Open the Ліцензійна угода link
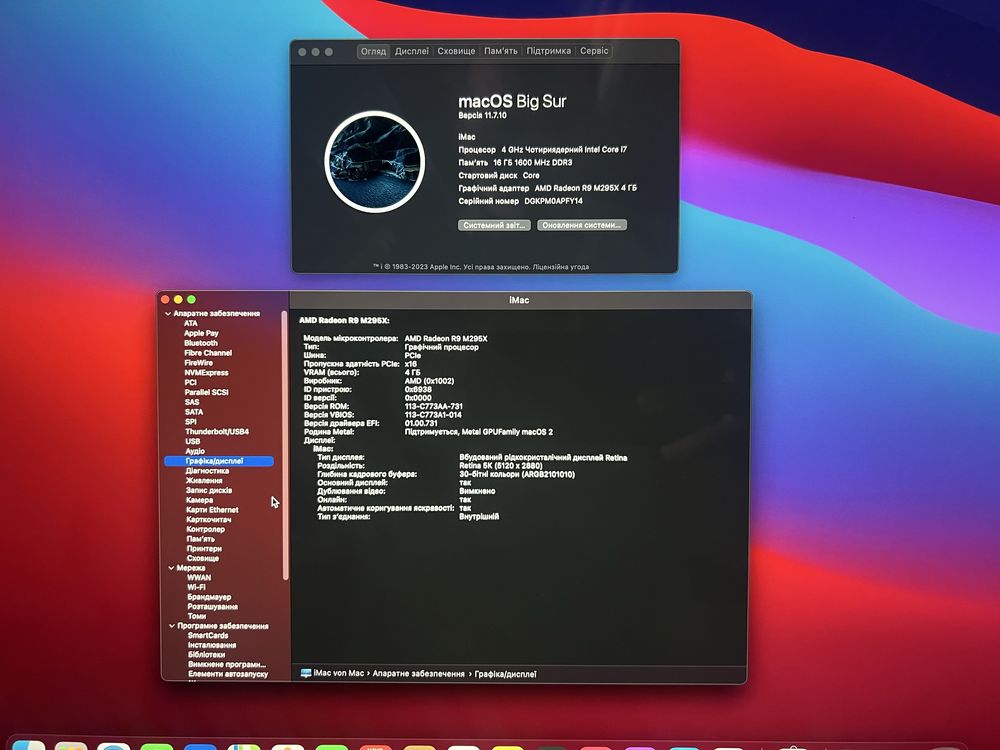1000x750 pixels. tap(561, 267)
